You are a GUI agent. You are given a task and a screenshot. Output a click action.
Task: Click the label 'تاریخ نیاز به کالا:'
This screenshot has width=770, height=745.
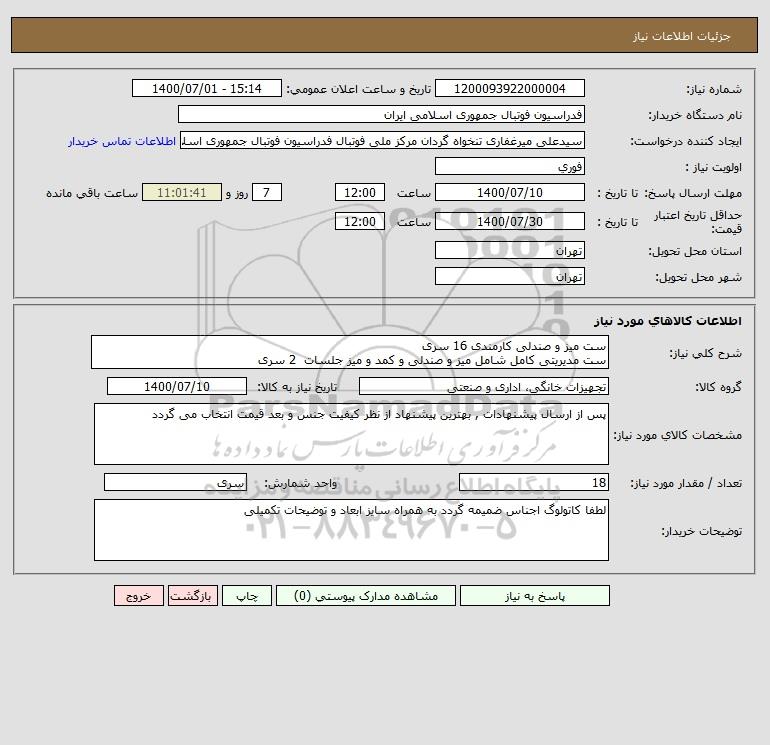[297, 387]
